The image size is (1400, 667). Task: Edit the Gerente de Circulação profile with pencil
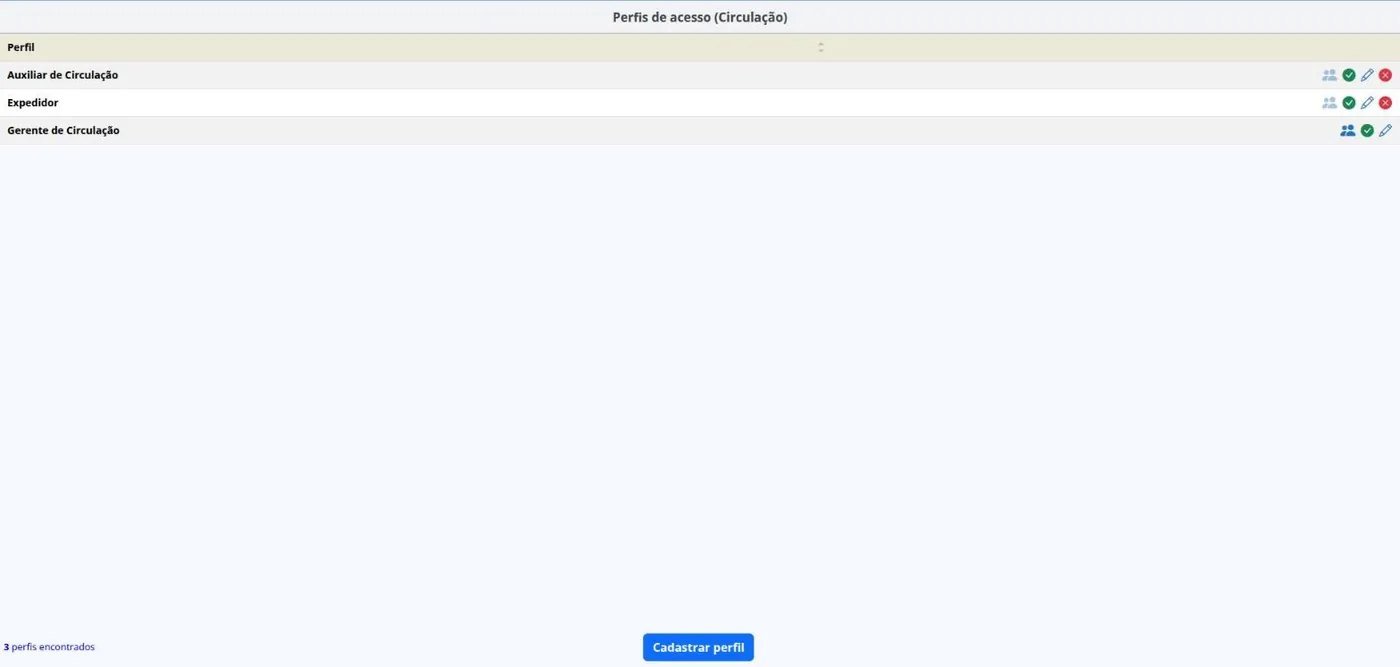tap(1385, 131)
